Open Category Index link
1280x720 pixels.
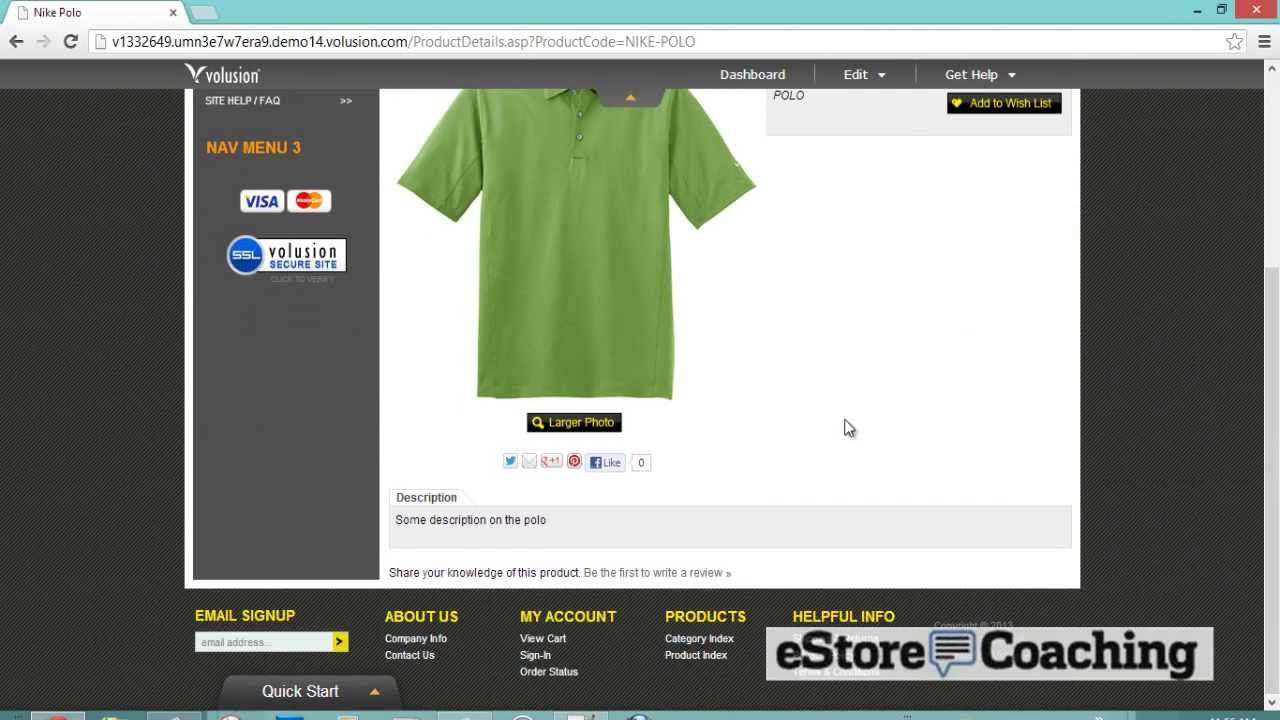699,638
